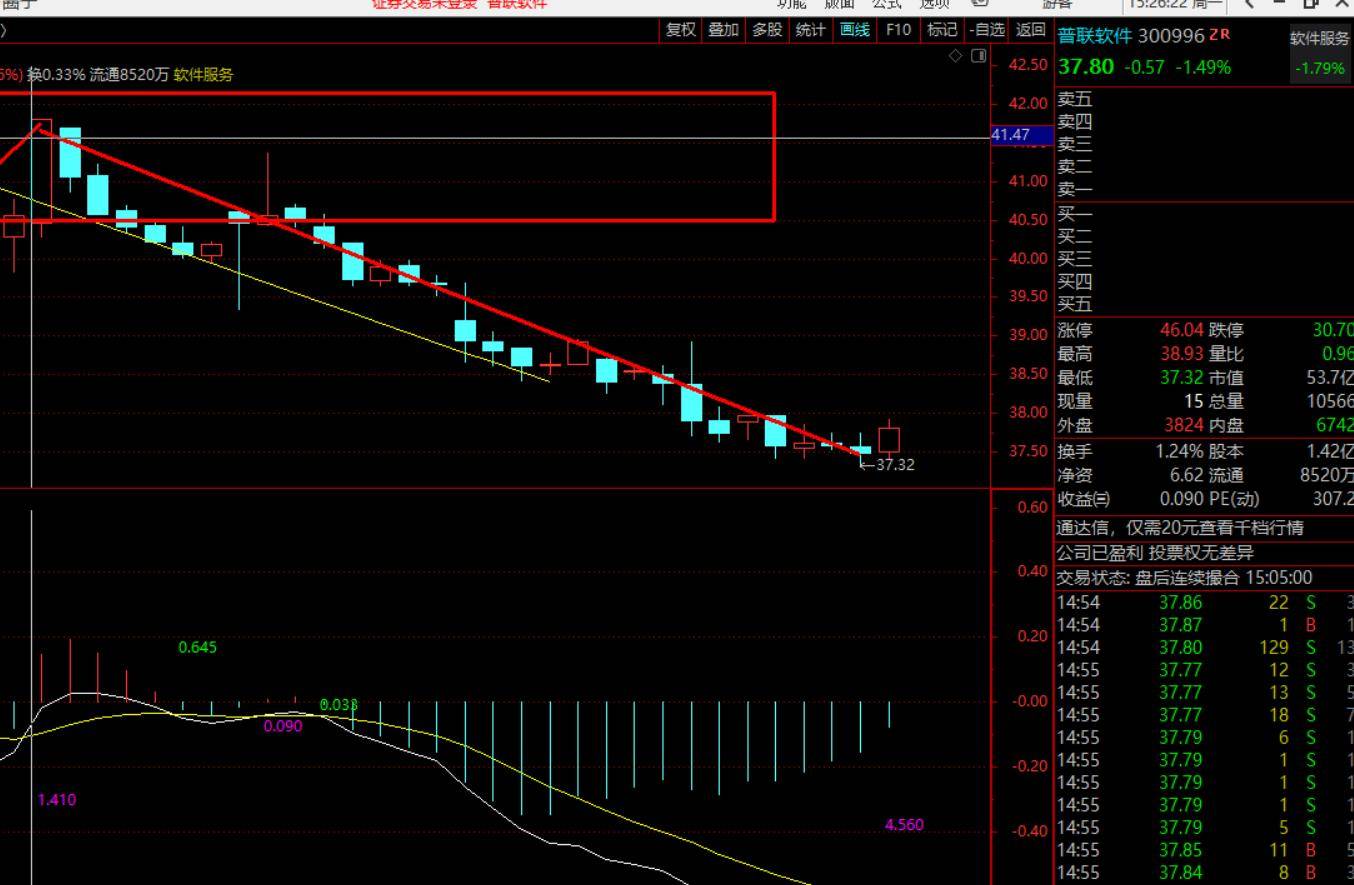Select the 37.87 tick row marked B

[1205, 625]
